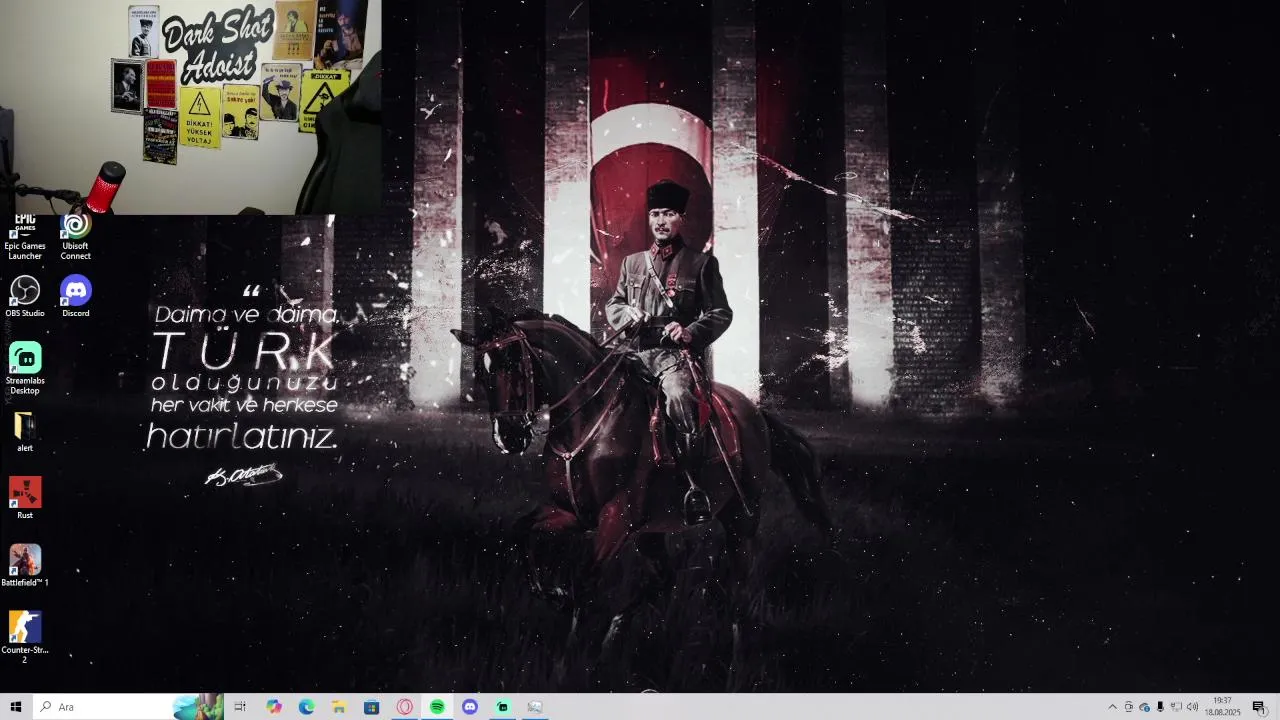Select the alert folder icon

(x=25, y=432)
